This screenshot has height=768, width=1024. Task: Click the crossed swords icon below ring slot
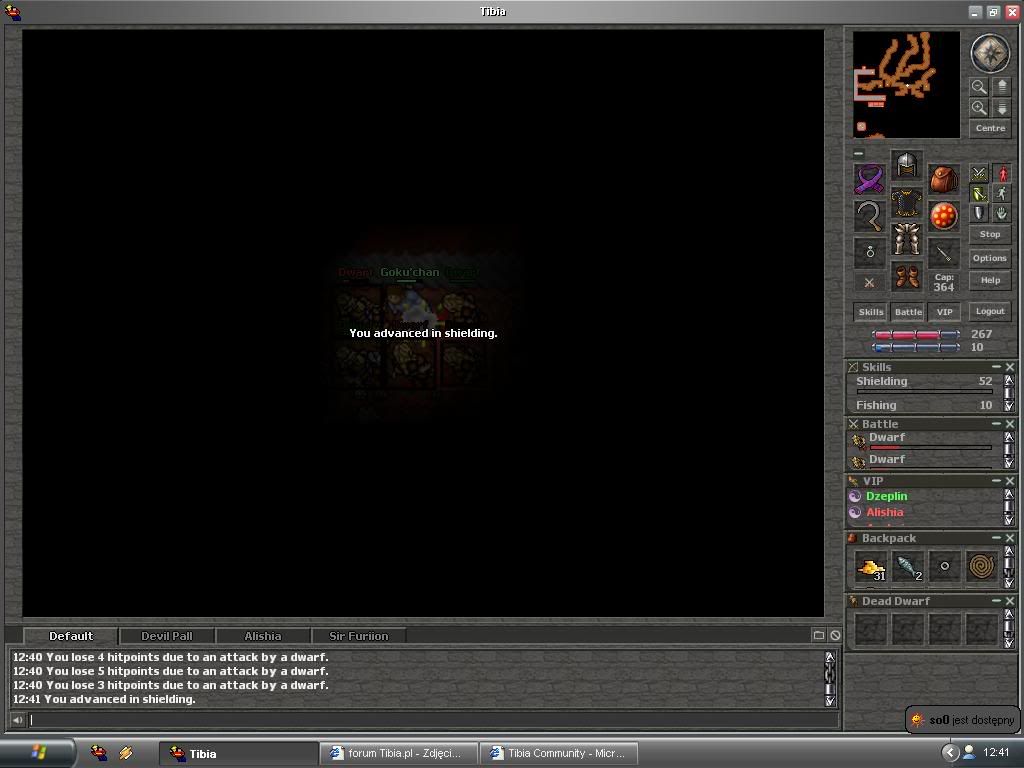click(x=869, y=283)
